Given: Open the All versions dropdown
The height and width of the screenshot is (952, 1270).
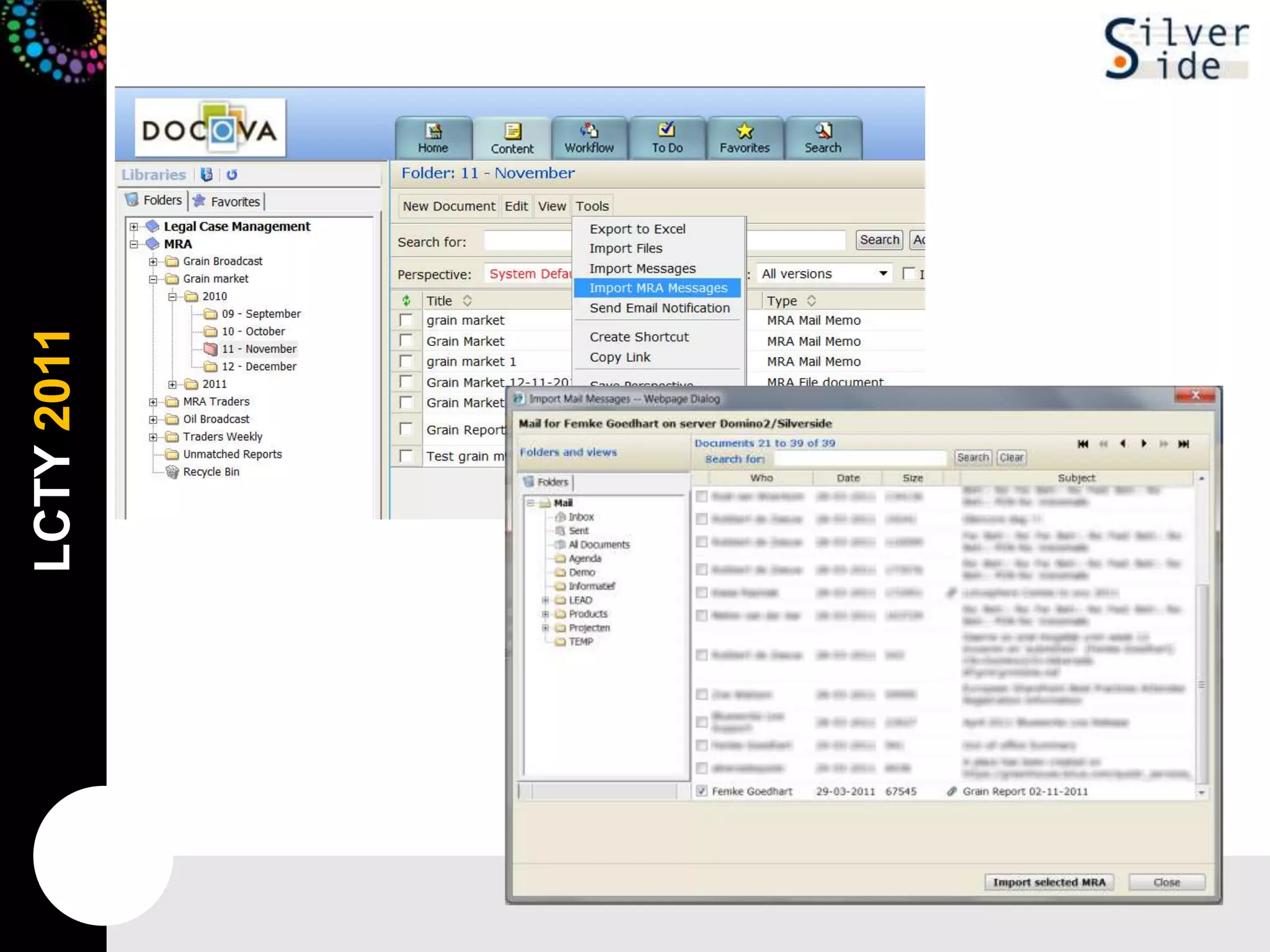Looking at the screenshot, I should coord(882,273).
